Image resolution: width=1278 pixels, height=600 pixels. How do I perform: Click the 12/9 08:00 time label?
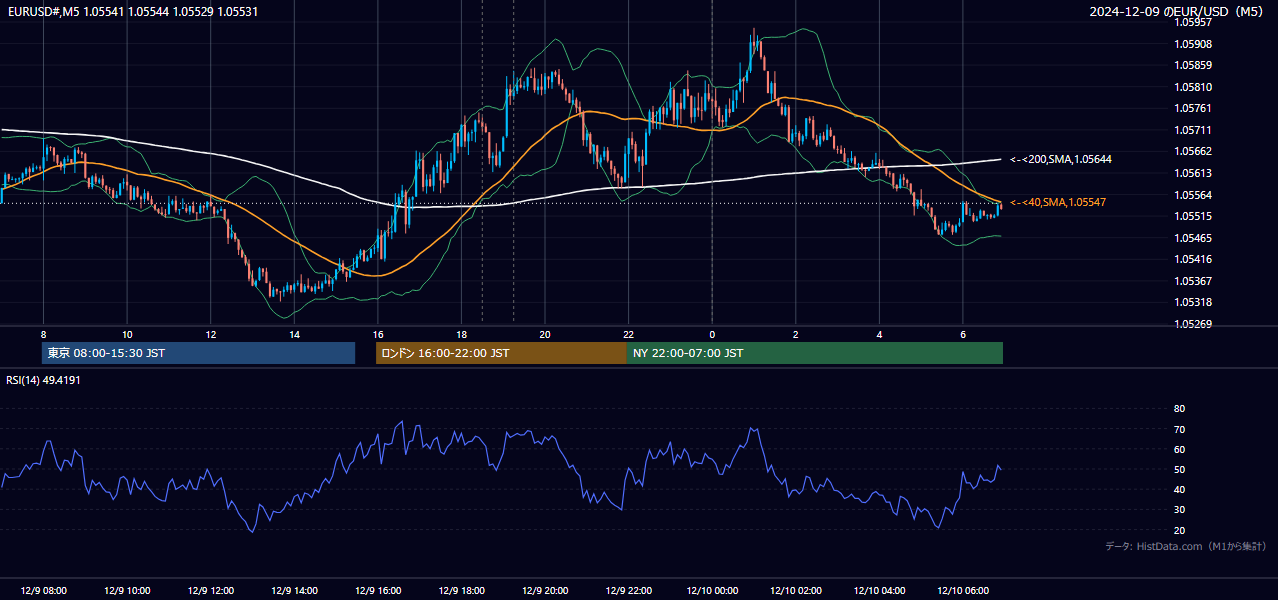pyautogui.click(x=43, y=591)
